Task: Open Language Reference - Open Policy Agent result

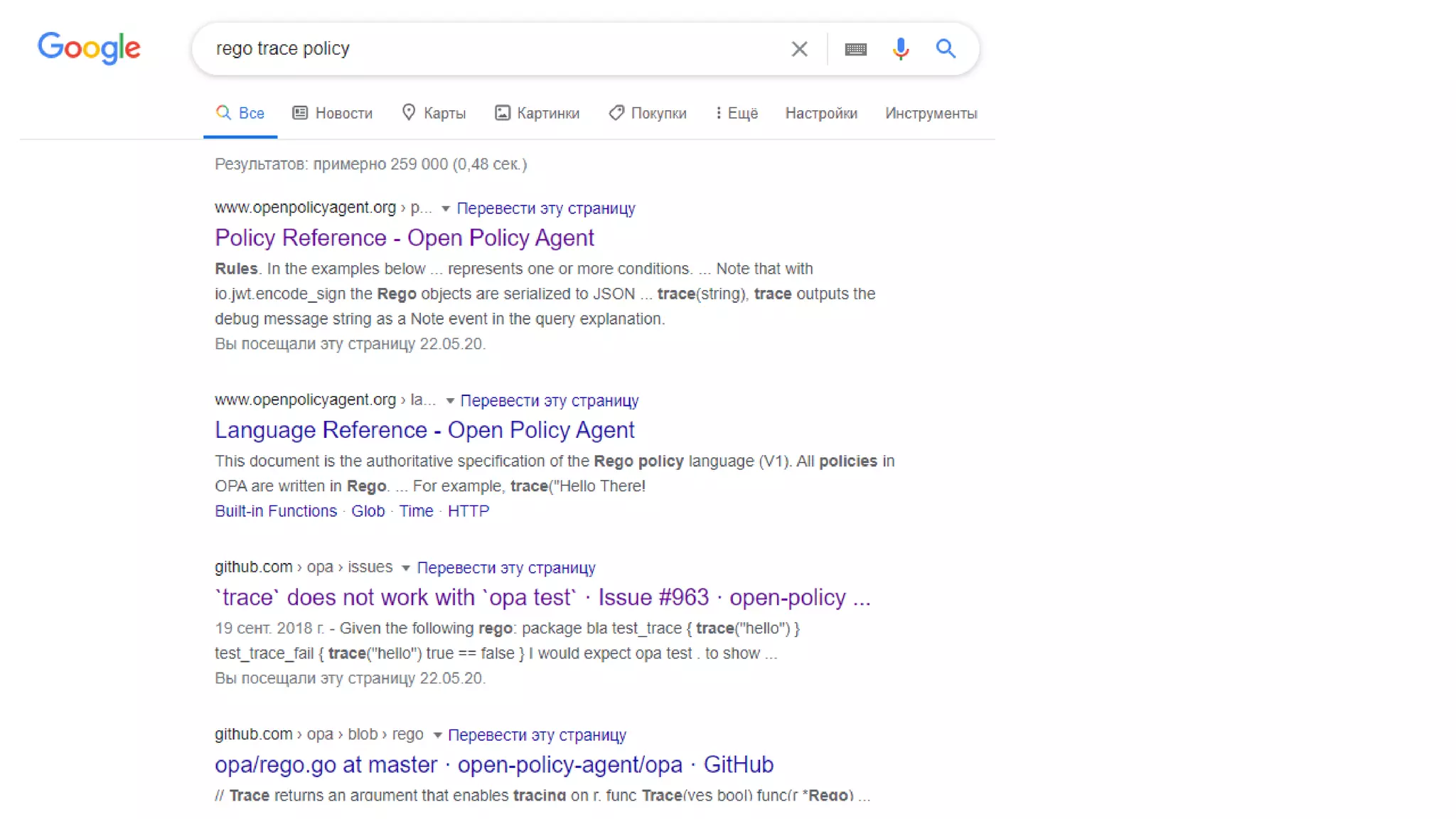Action: click(424, 430)
